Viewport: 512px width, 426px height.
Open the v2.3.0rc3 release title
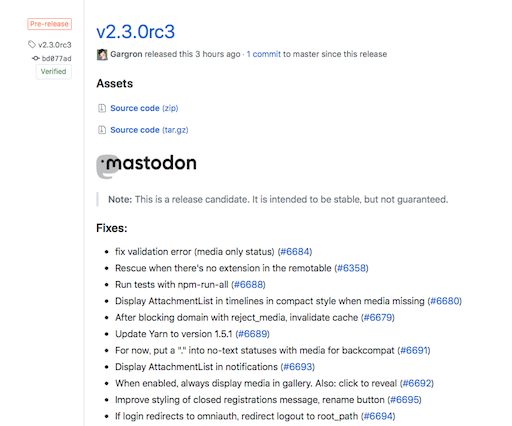pyautogui.click(x=135, y=32)
